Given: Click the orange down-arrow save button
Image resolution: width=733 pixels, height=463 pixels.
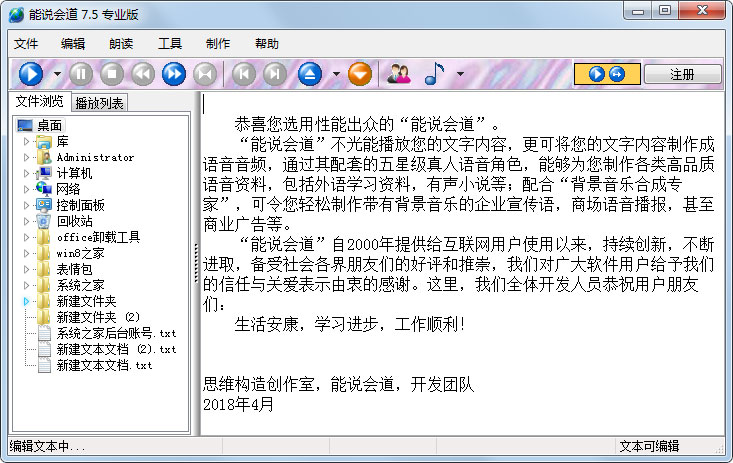Looking at the screenshot, I should coord(360,74).
